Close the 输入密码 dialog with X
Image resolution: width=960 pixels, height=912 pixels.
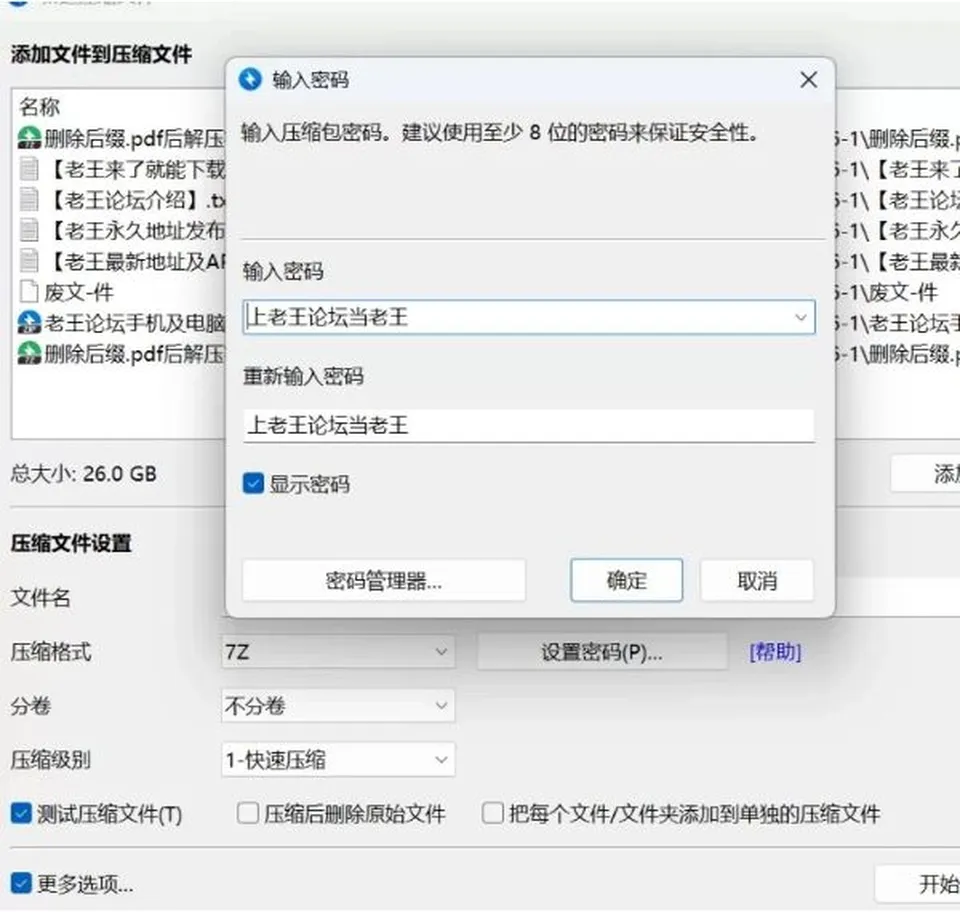click(809, 80)
